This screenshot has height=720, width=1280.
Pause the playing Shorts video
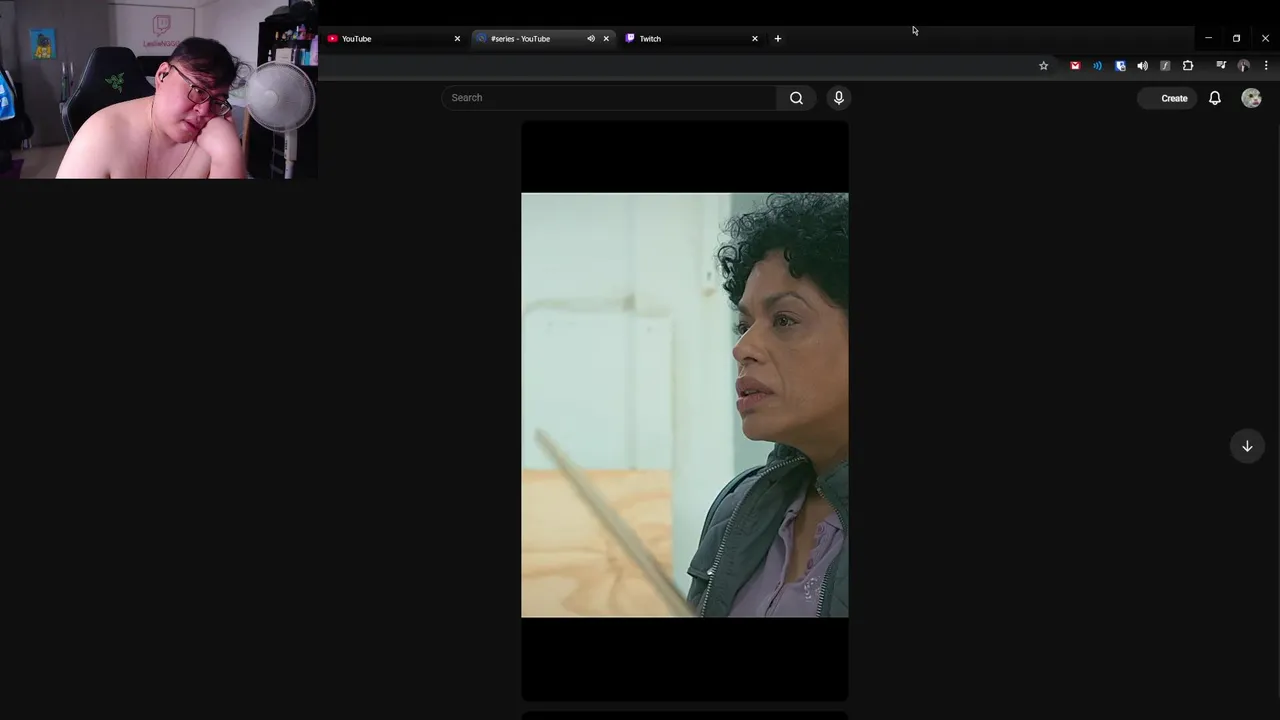(685, 410)
